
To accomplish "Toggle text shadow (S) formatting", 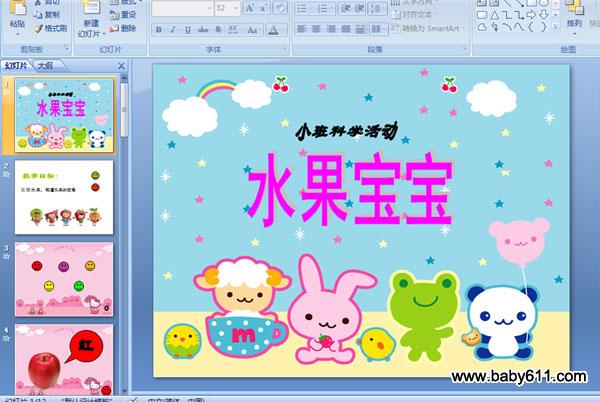I will 218,30.
